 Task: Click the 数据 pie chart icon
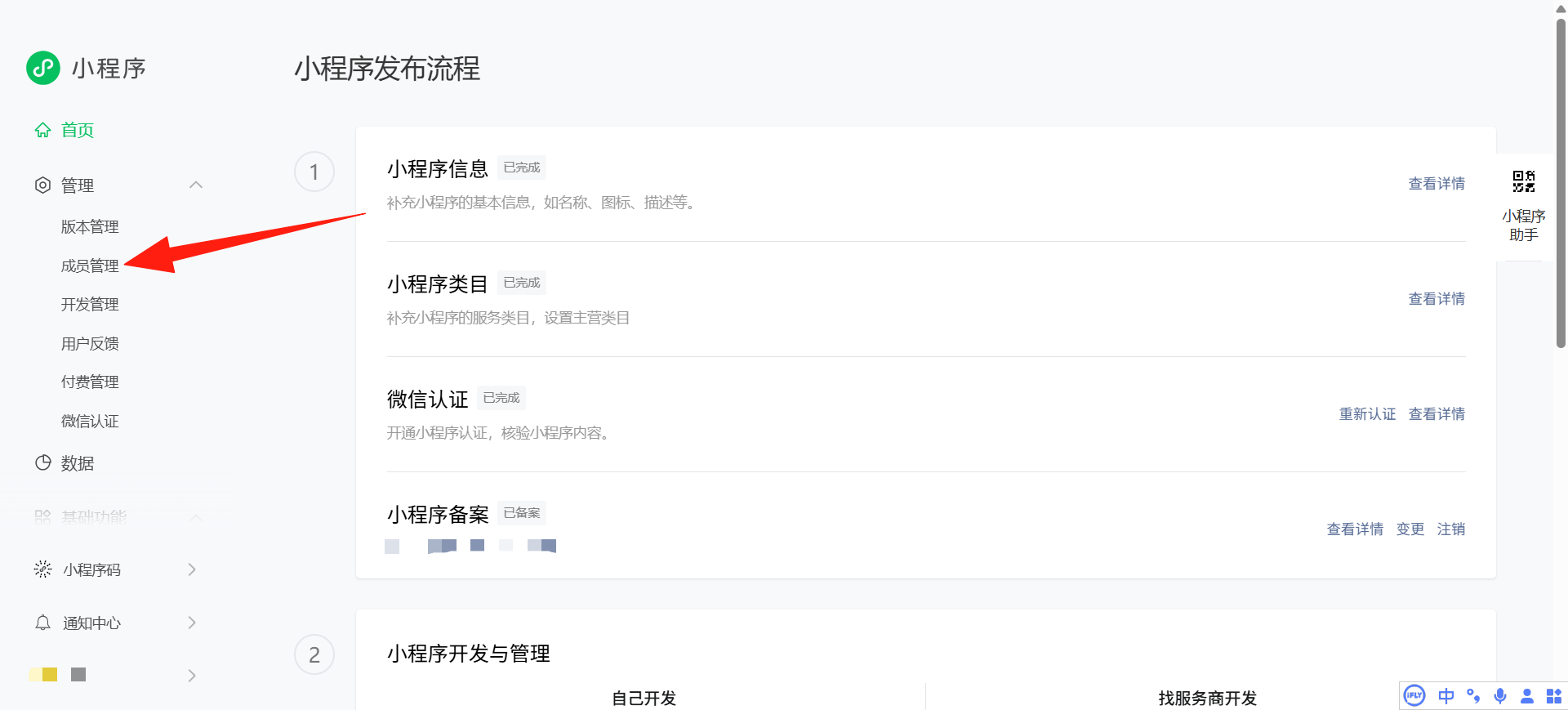click(x=42, y=463)
